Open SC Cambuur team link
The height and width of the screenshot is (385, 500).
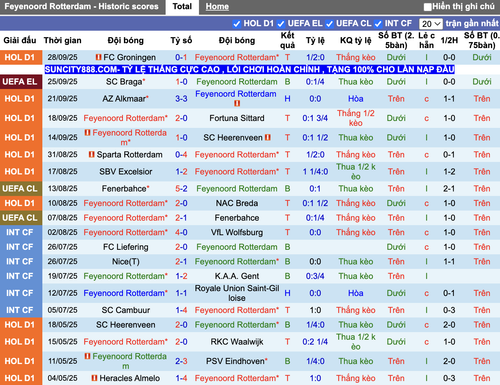[x=126, y=310]
